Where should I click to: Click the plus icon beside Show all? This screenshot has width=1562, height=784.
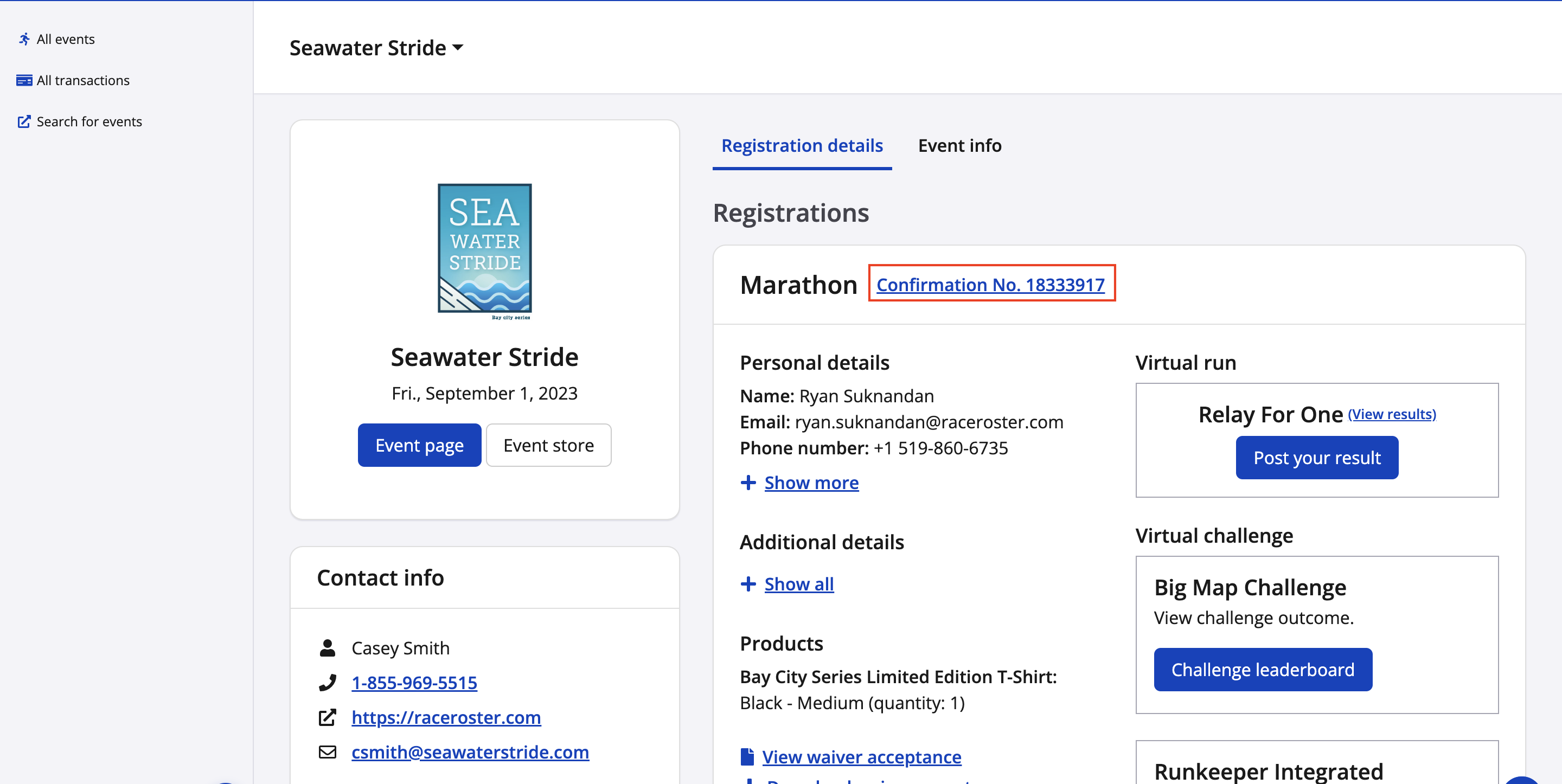(748, 584)
